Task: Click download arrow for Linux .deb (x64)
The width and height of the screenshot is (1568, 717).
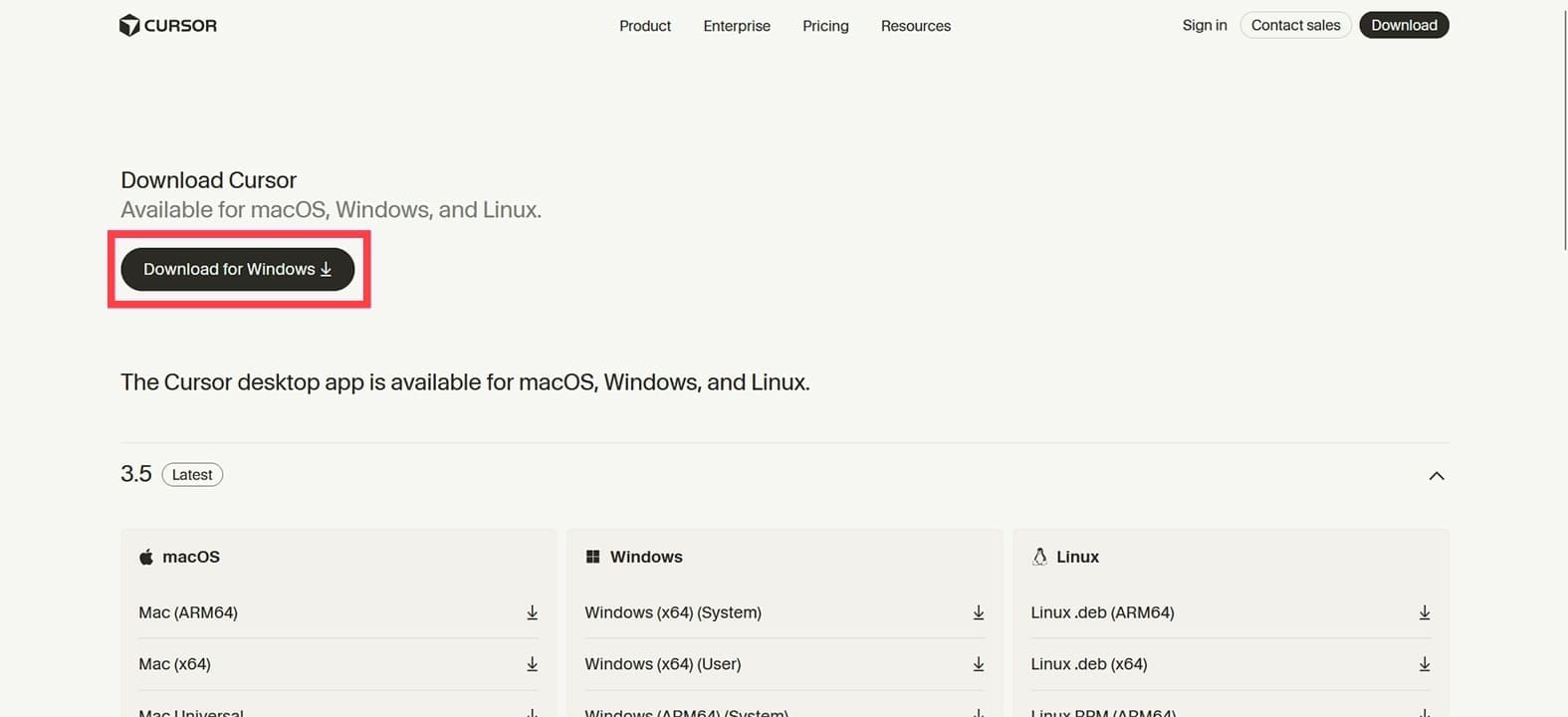Action: pos(1424,664)
